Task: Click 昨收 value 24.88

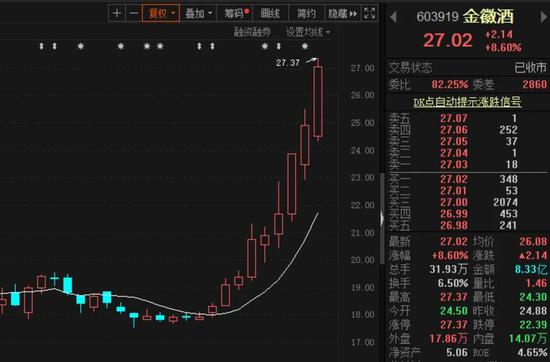Action: point(533,311)
